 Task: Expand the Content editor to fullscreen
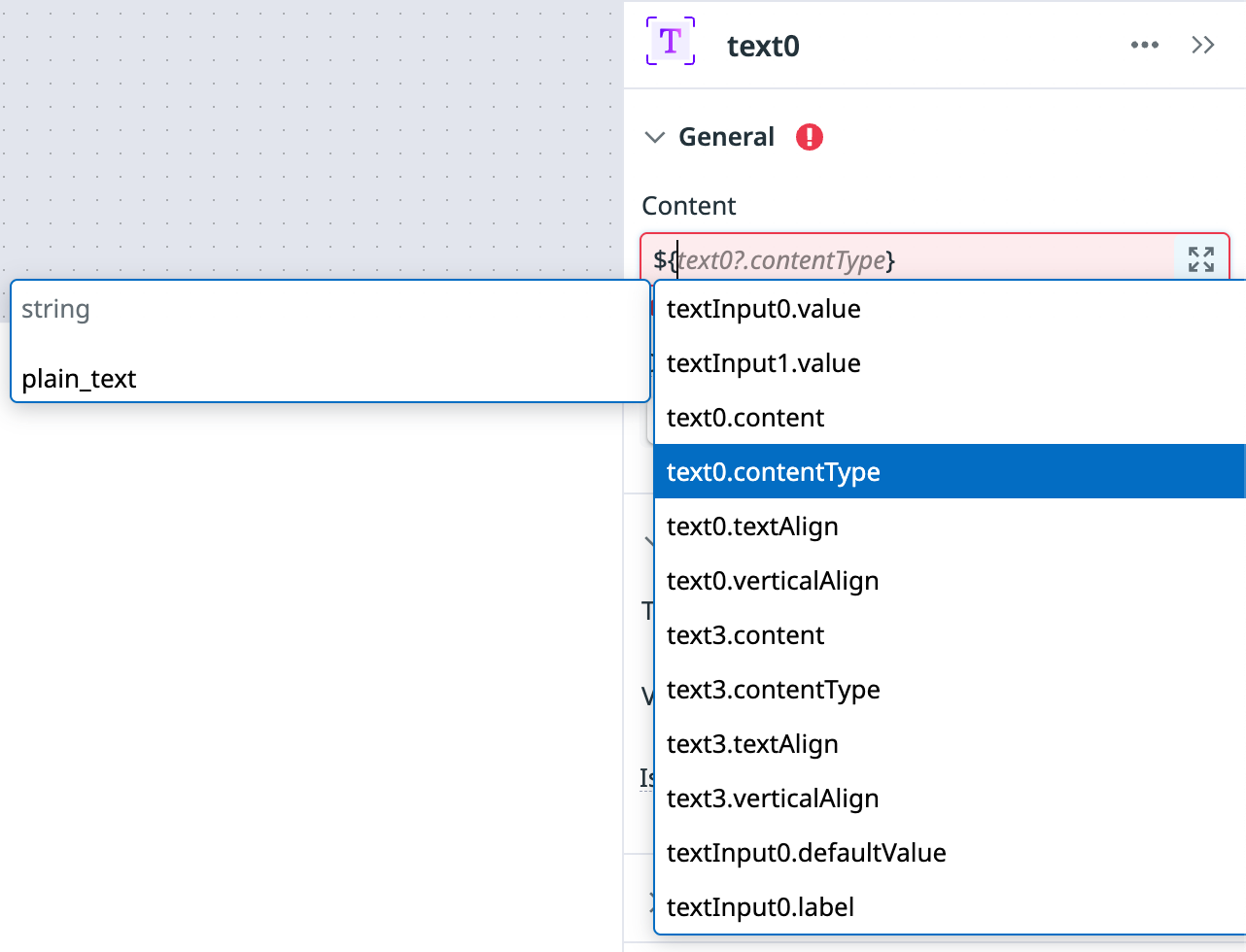[x=1201, y=259]
